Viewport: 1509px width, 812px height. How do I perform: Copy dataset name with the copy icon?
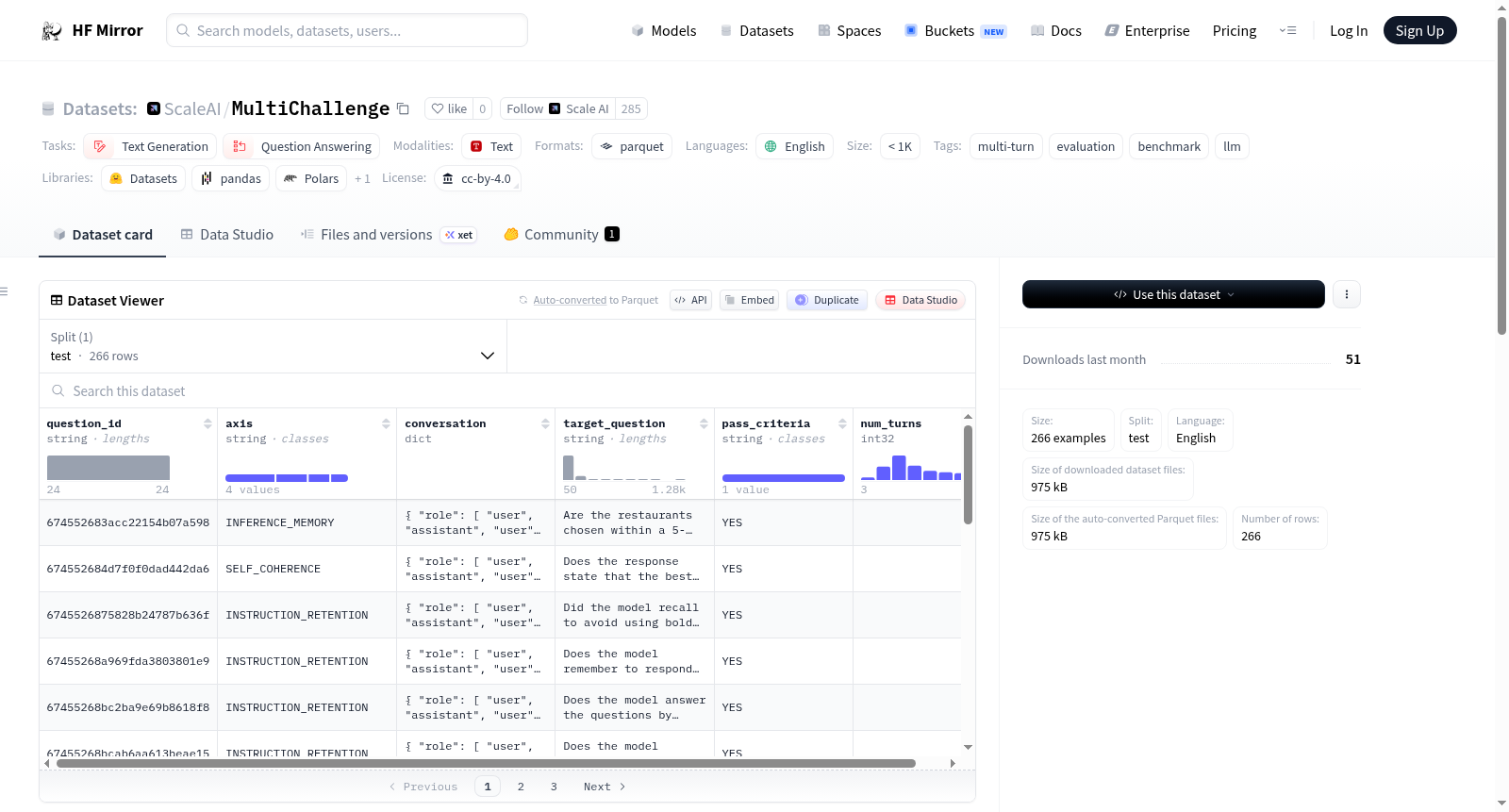pyautogui.click(x=403, y=108)
